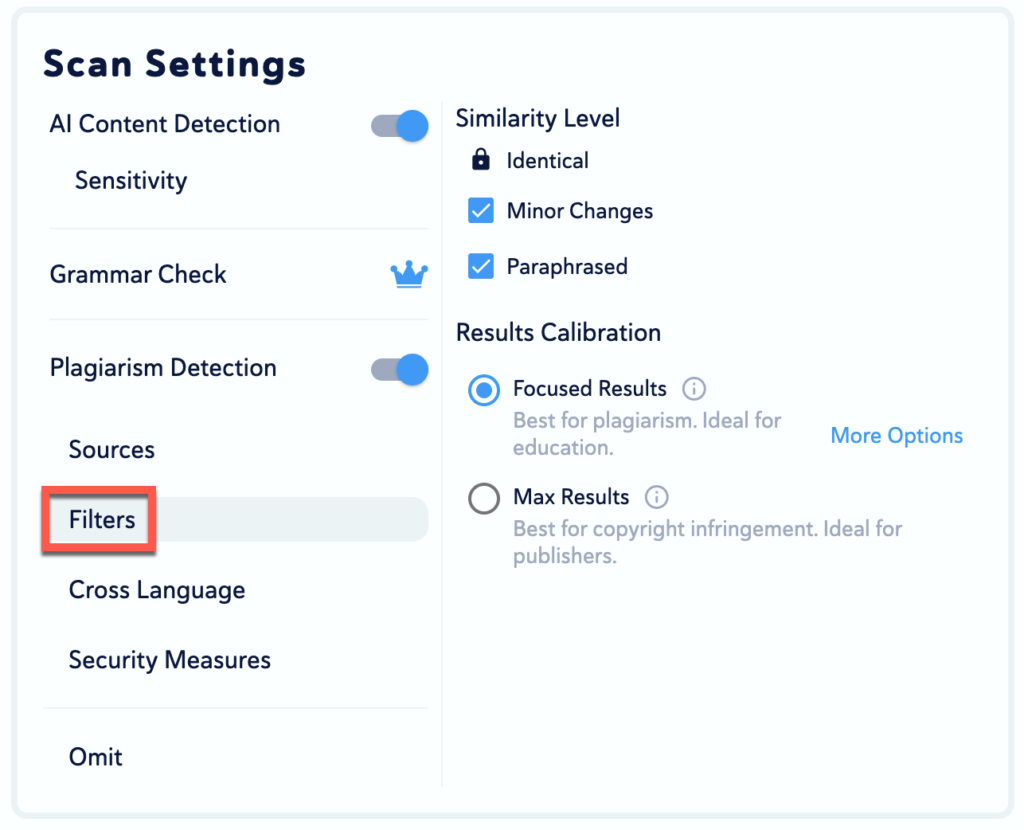Open the Sensitivity settings item
Viewport: 1024px width, 830px height.
pos(131,181)
